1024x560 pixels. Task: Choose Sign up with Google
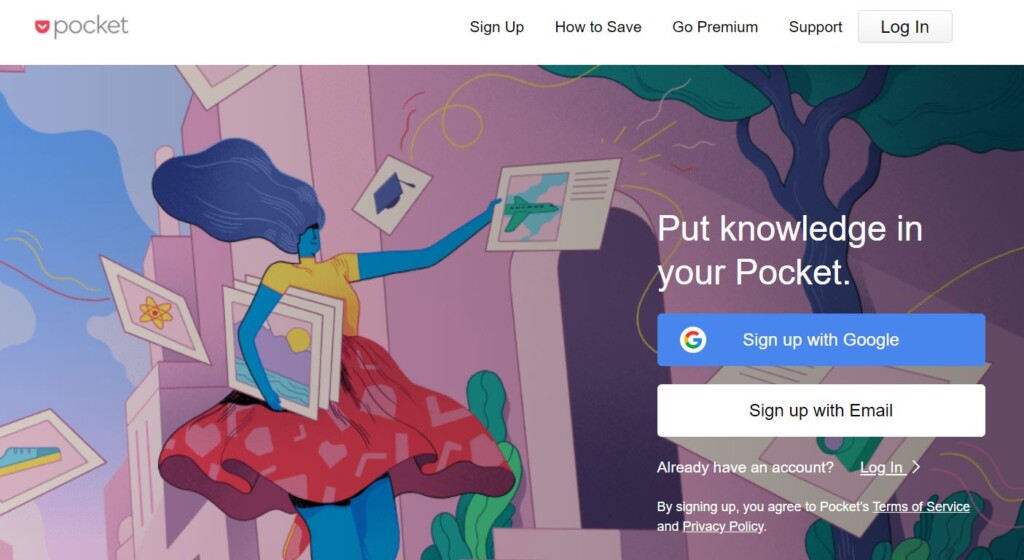[821, 340]
